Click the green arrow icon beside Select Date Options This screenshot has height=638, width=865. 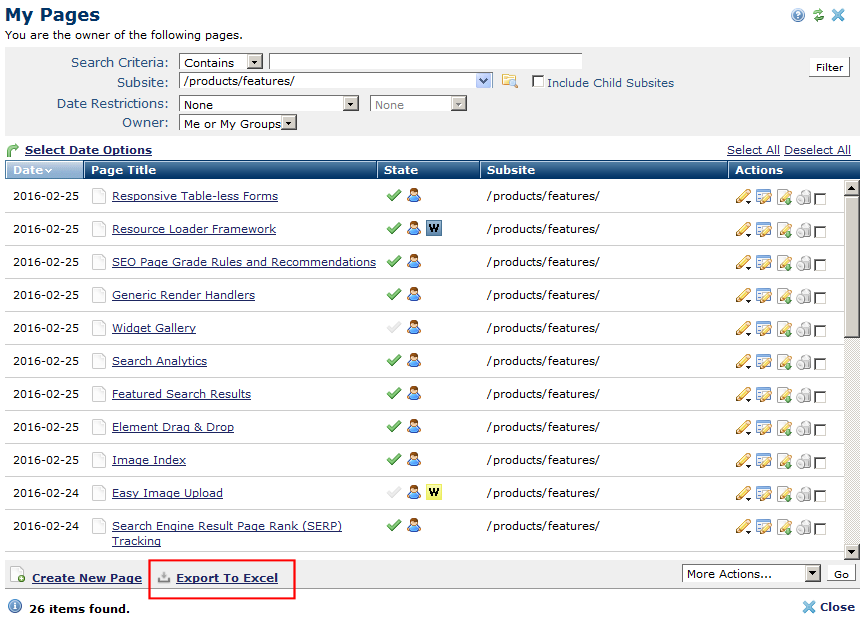[13, 150]
